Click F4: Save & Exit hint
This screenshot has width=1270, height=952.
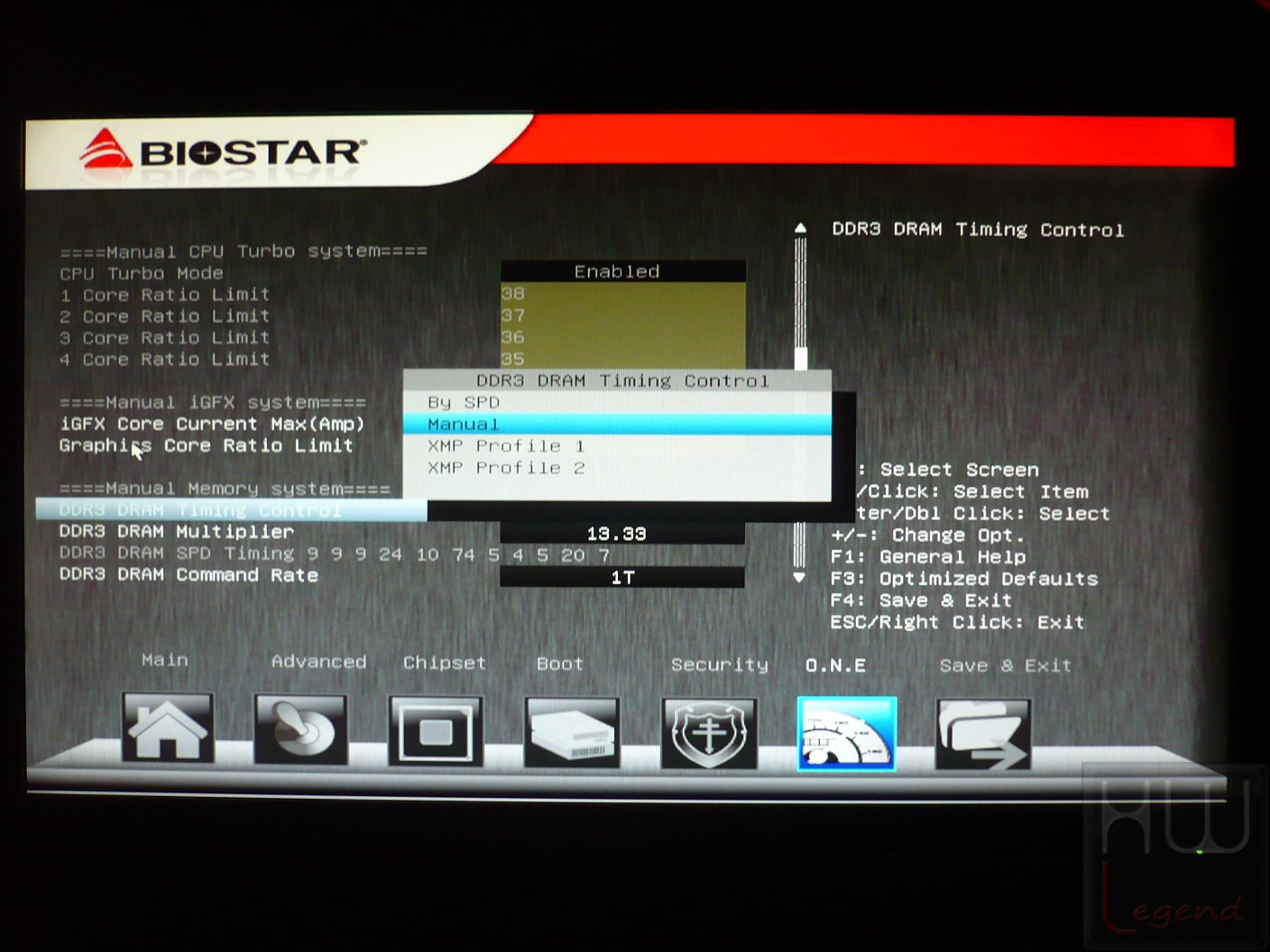(921, 600)
